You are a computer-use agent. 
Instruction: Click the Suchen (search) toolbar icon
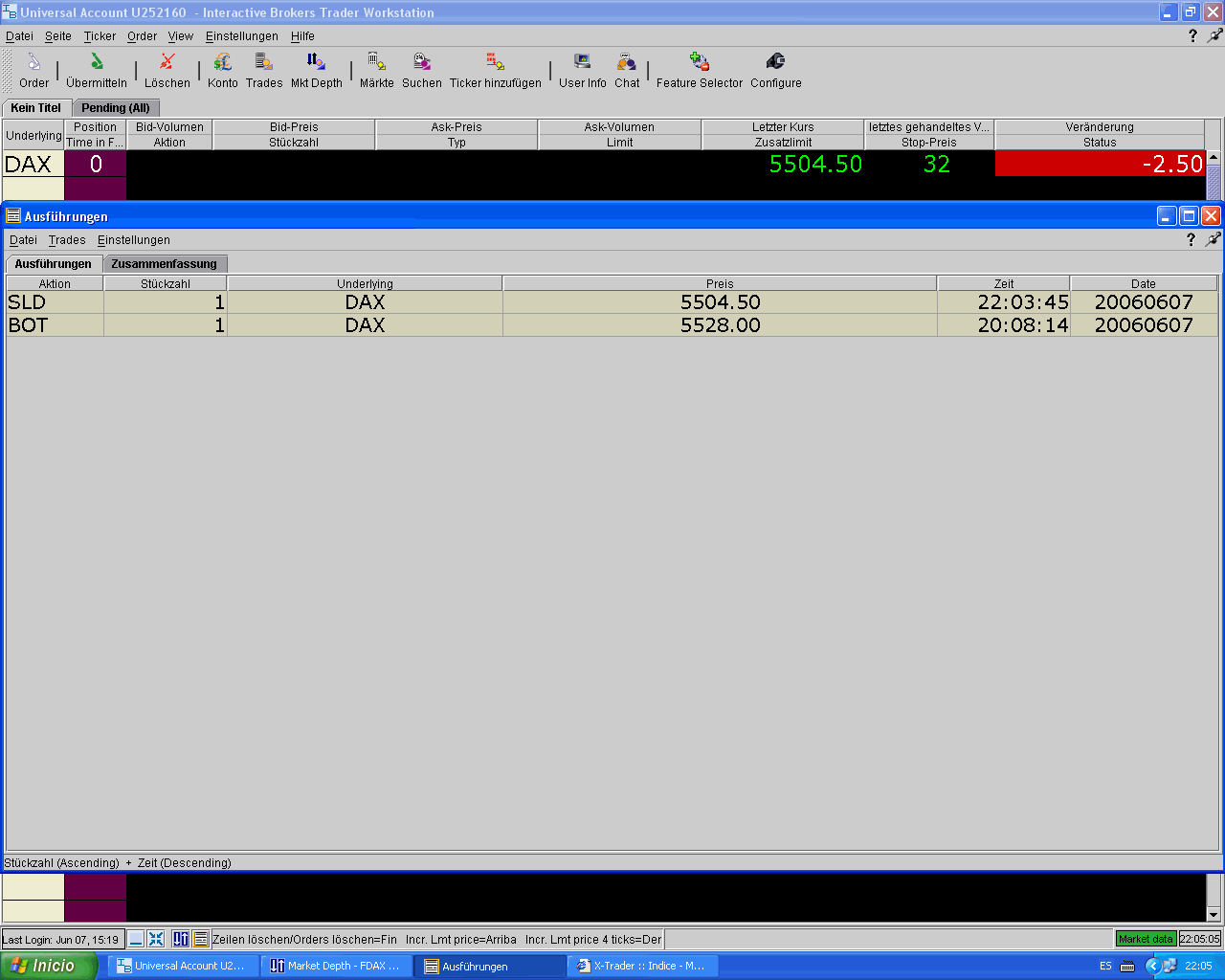[x=422, y=71]
